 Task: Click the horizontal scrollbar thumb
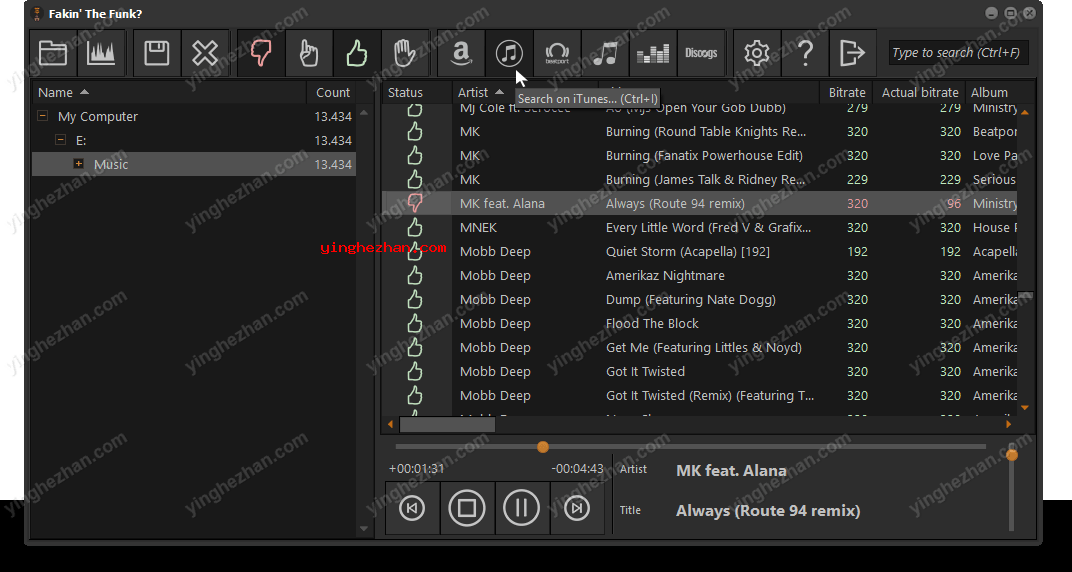click(x=447, y=424)
